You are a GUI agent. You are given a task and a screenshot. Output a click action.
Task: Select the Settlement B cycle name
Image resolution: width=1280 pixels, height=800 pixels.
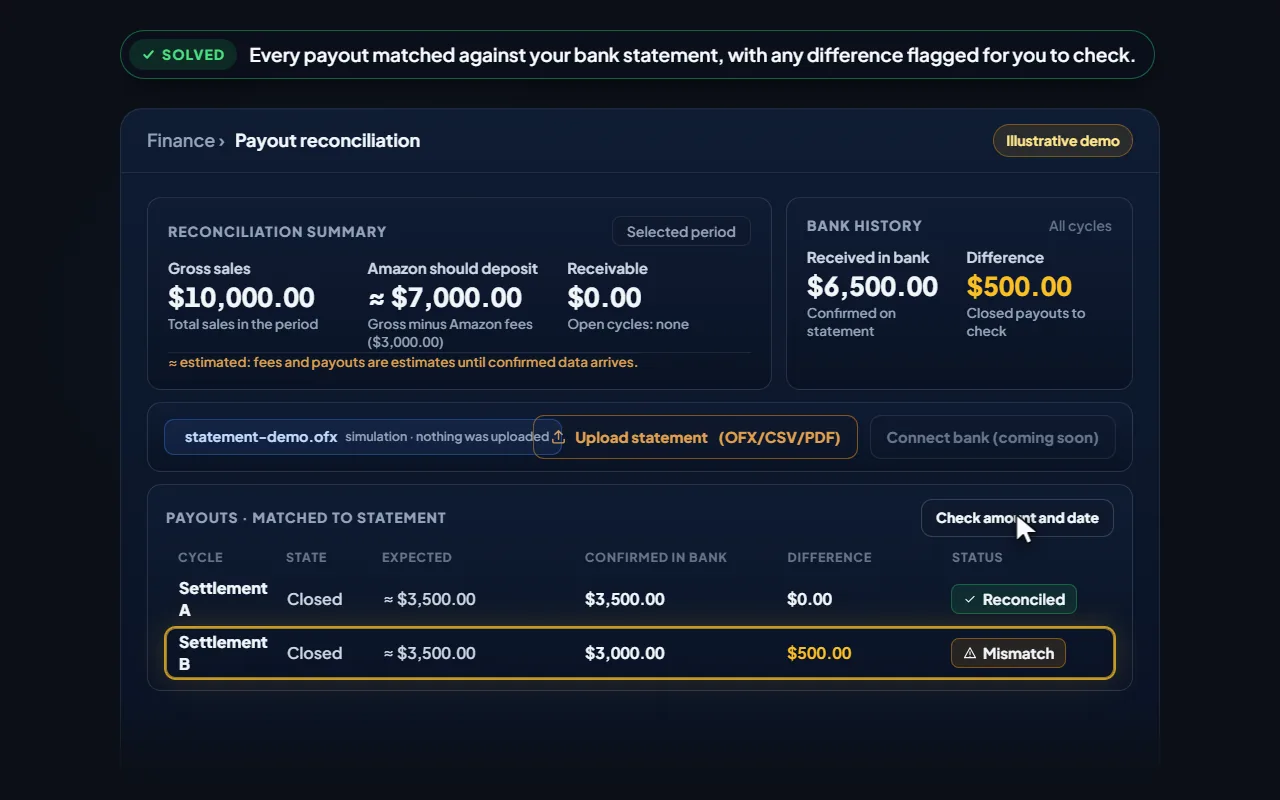point(223,653)
